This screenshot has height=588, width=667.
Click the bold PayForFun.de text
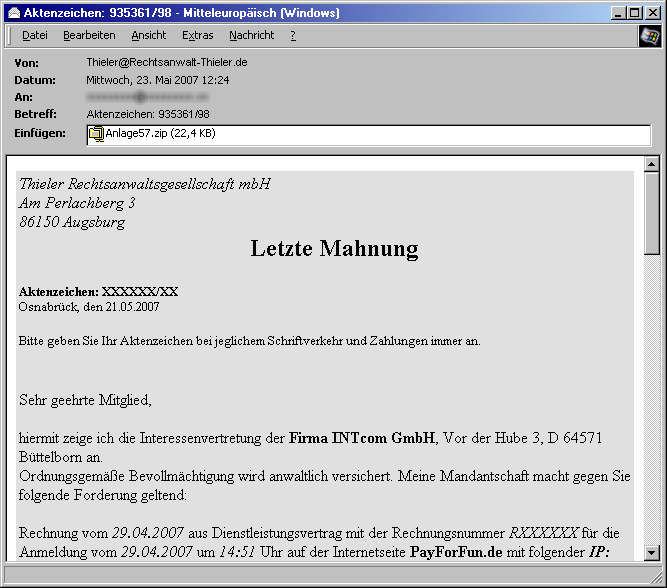pyautogui.click(x=456, y=552)
